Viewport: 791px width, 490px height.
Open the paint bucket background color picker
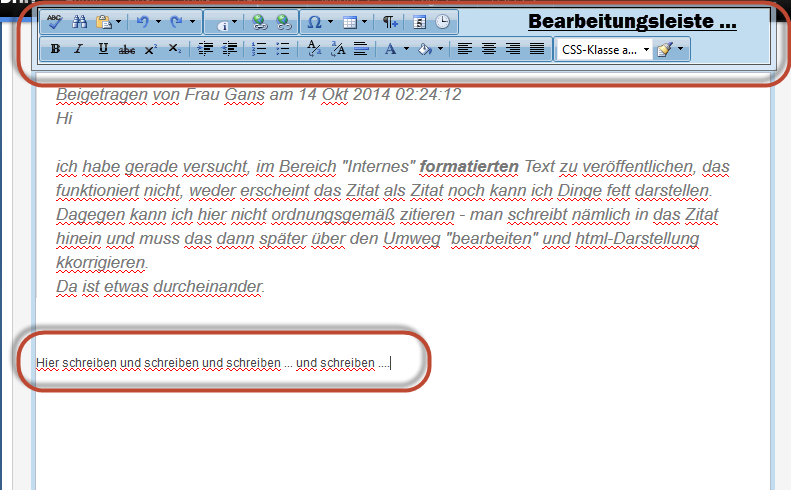tap(424, 48)
